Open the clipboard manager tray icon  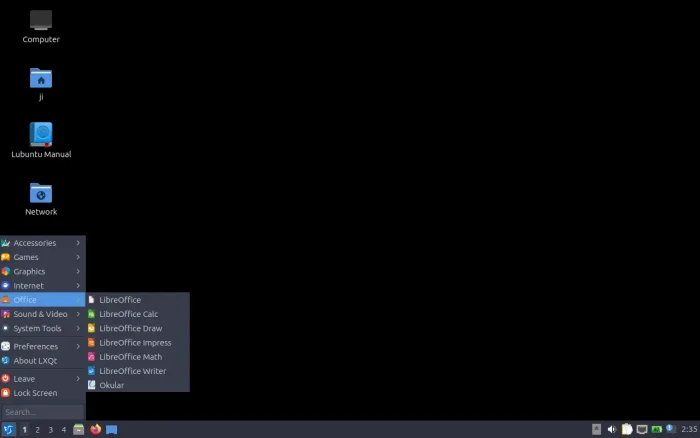coord(626,429)
